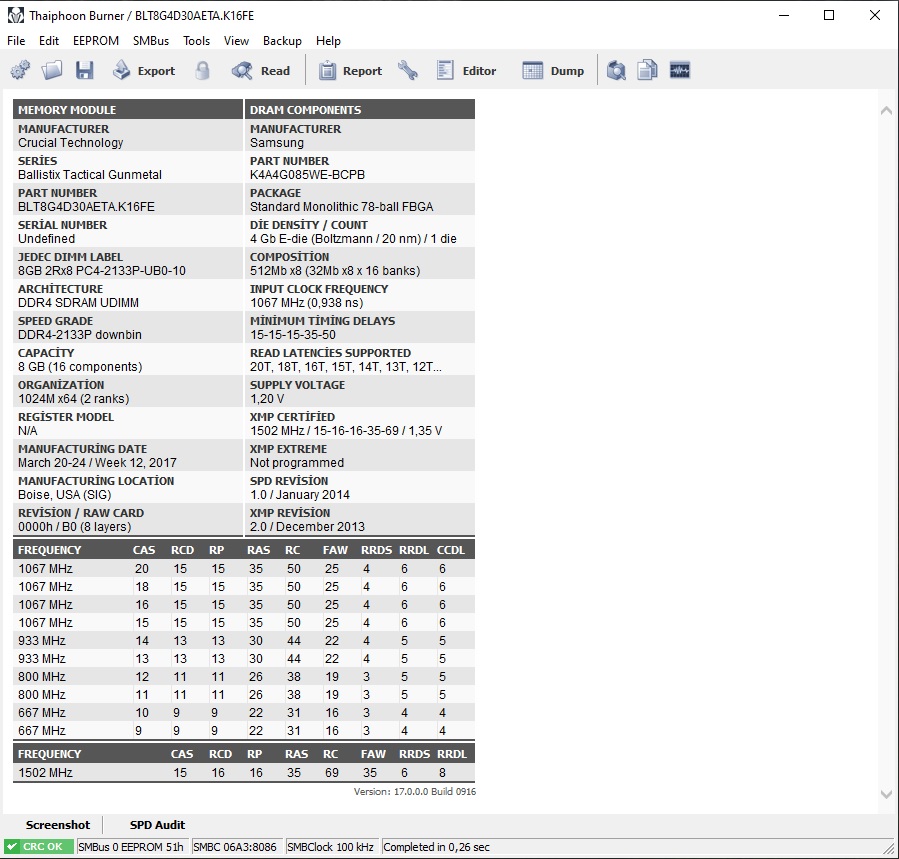The image size is (899, 859).
Task: Click the Completed in 0,26 sec status
Action: coord(436,846)
